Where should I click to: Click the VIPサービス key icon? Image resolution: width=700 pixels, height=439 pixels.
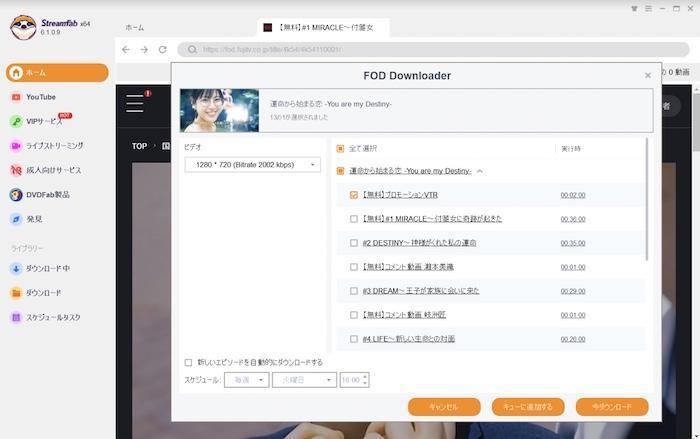(x=16, y=121)
